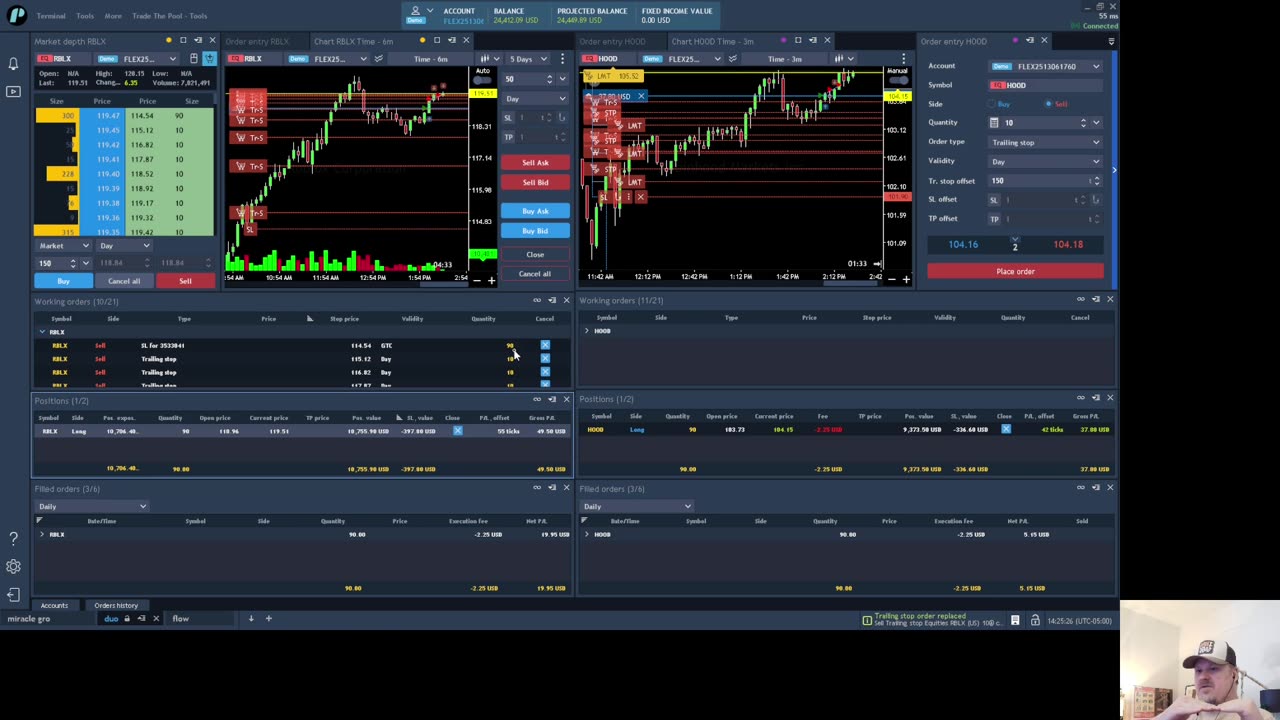The image size is (1280, 720).
Task: Cancel the 97.80 USD order label on HOOD chart
Action: tap(641, 96)
